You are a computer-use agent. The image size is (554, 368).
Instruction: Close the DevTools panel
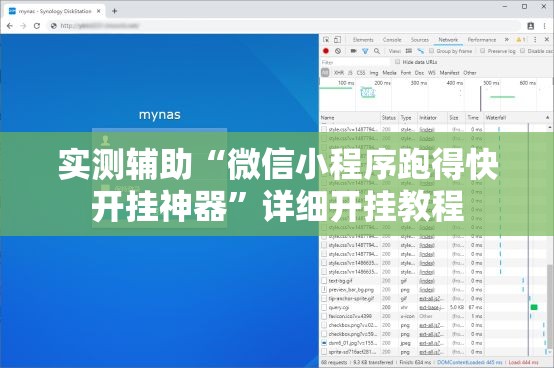[547, 40]
